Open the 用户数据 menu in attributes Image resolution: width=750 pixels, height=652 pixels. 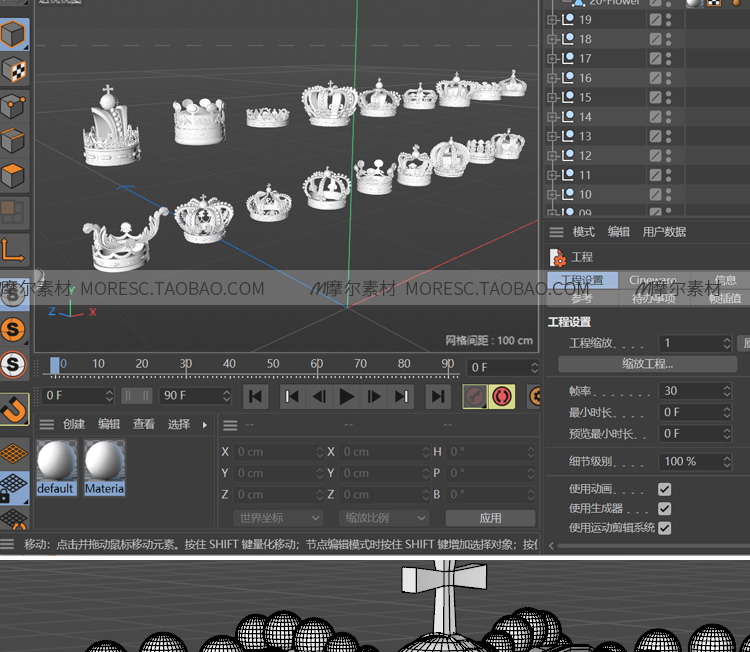664,232
